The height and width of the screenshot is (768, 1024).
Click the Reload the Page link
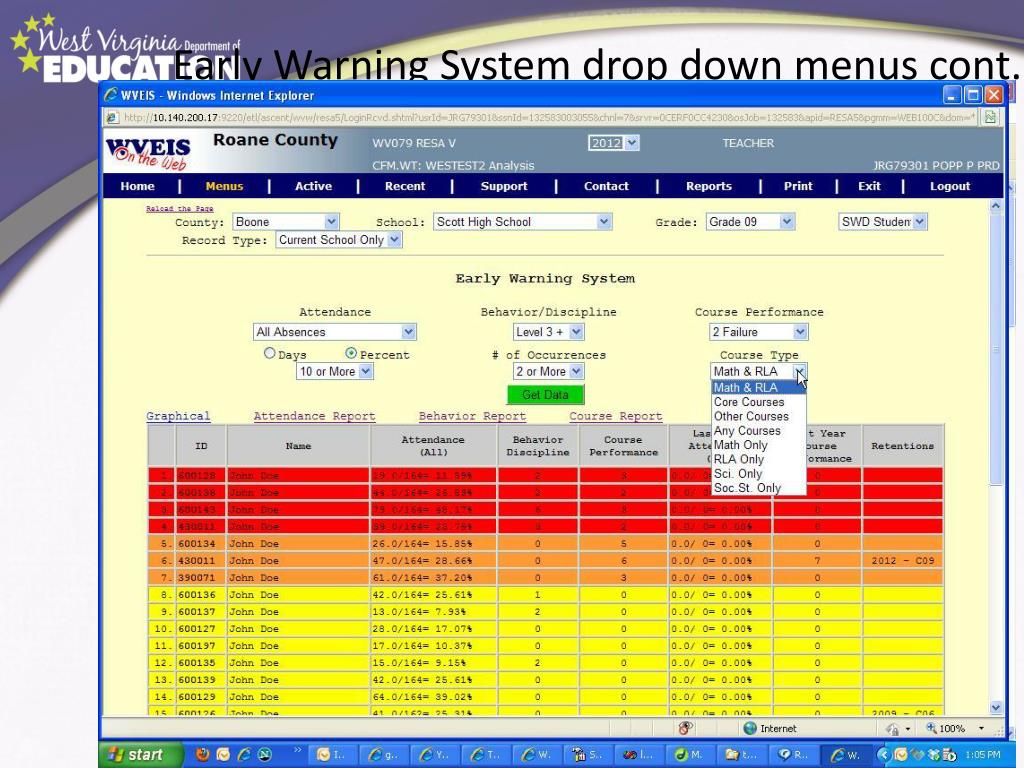click(180, 209)
